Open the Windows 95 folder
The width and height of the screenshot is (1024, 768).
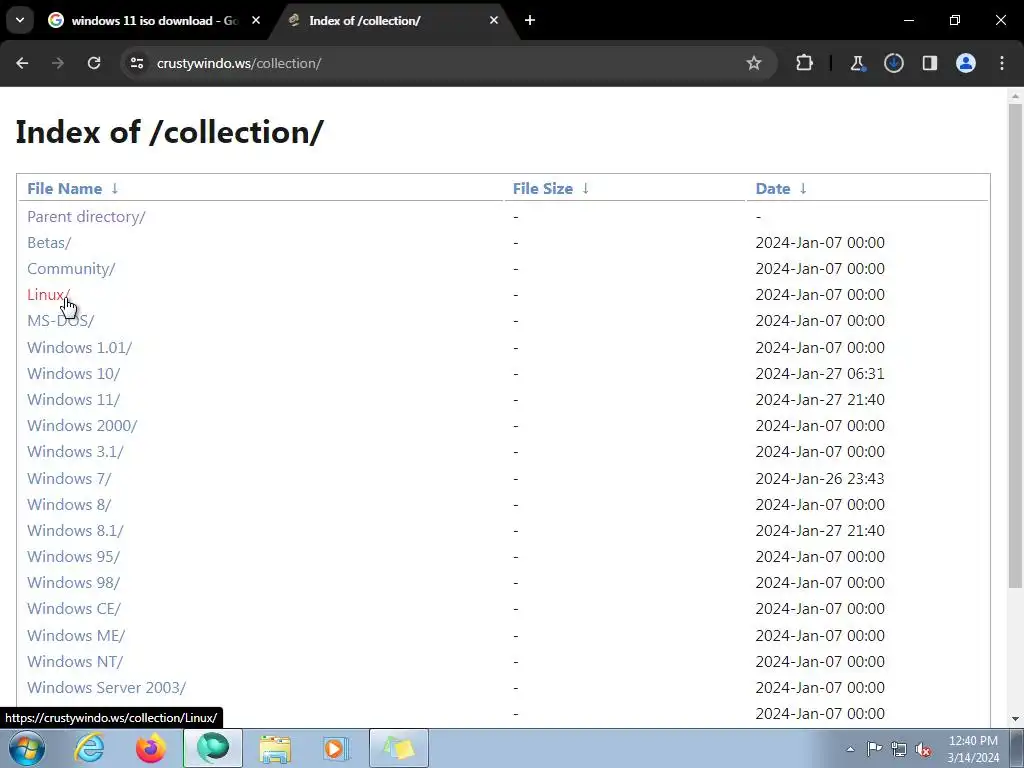pyautogui.click(x=74, y=557)
